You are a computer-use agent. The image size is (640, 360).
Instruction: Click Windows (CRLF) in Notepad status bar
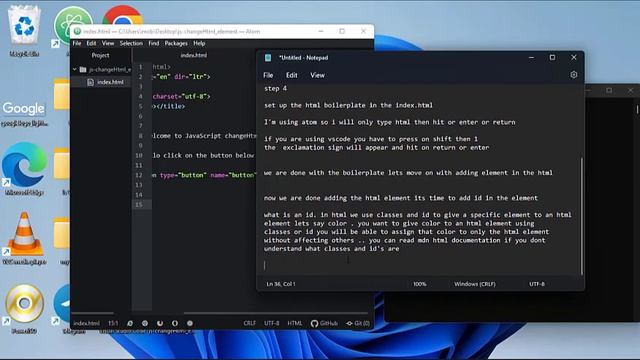click(475, 284)
